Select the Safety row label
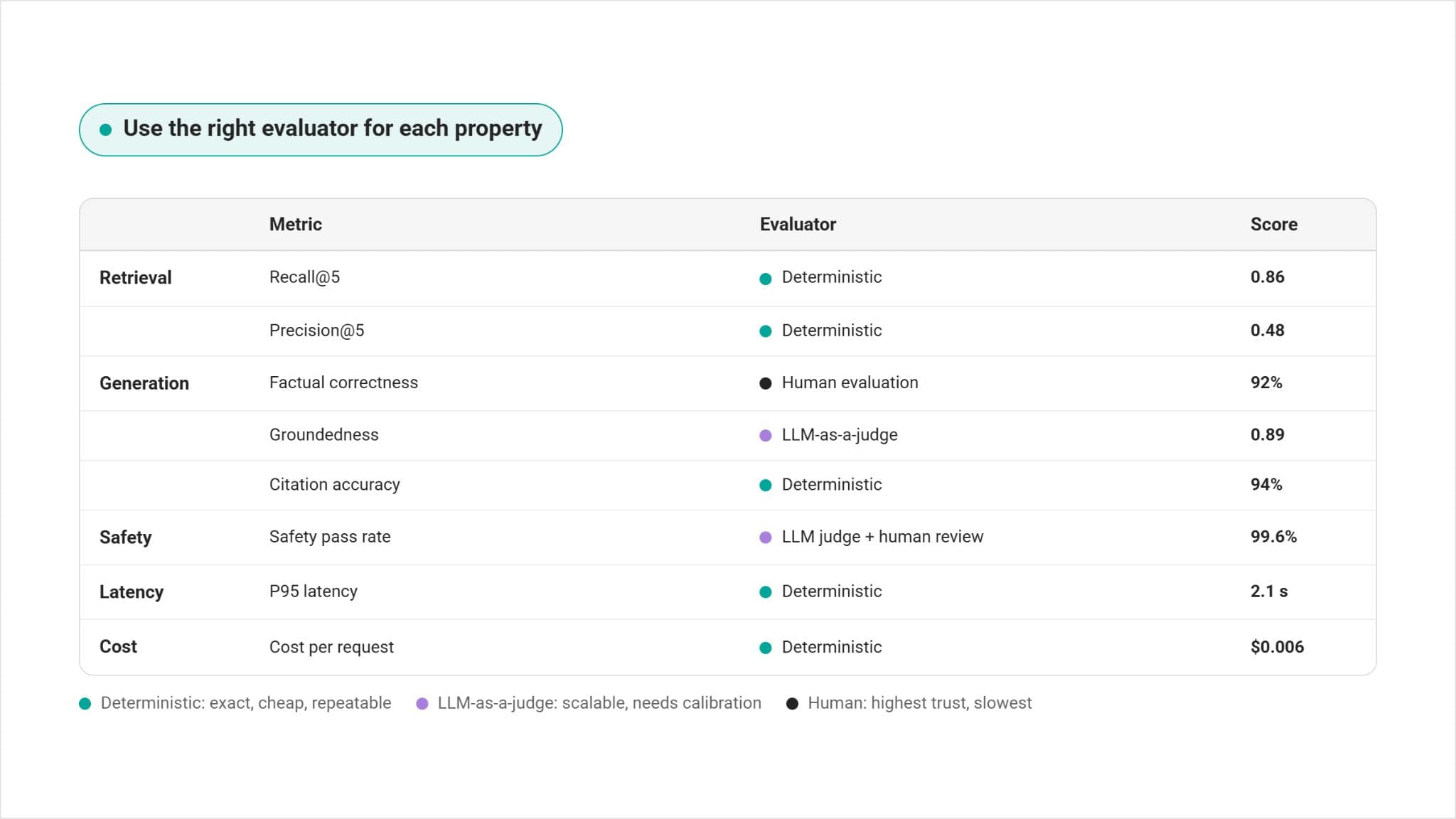The image size is (1456, 819). point(125,537)
